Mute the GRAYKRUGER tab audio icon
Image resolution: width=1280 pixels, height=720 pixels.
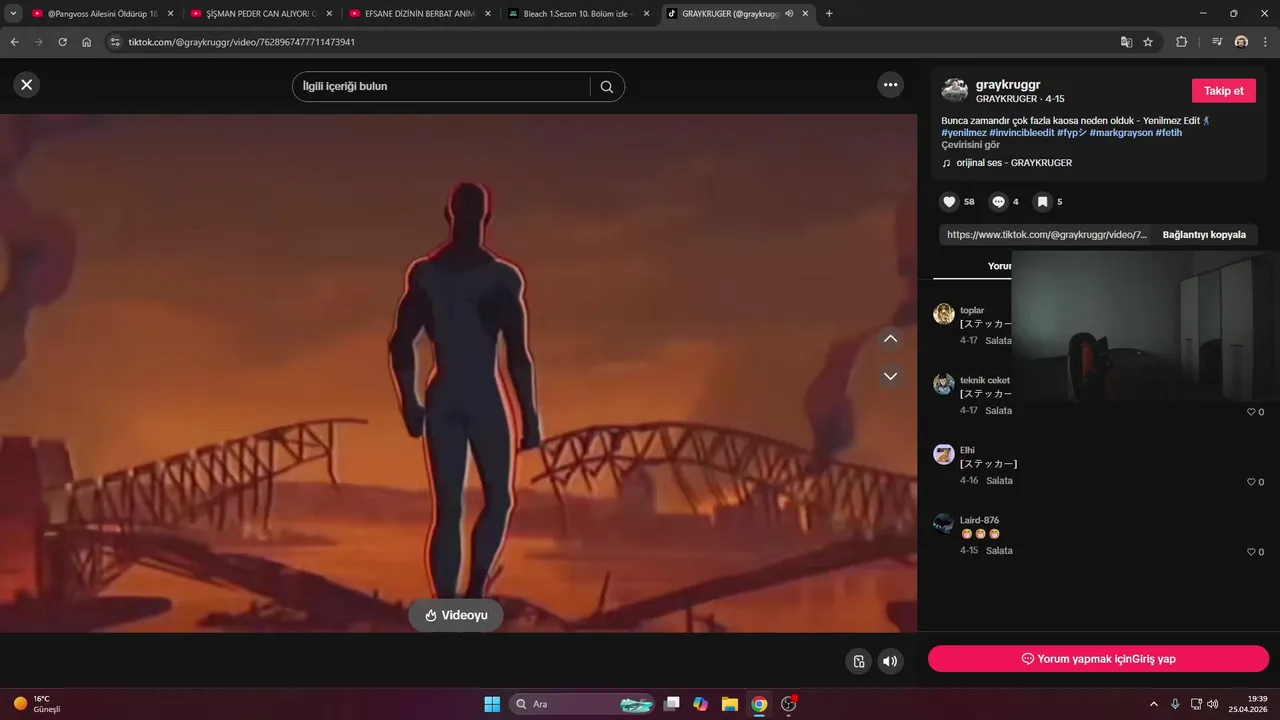click(789, 14)
